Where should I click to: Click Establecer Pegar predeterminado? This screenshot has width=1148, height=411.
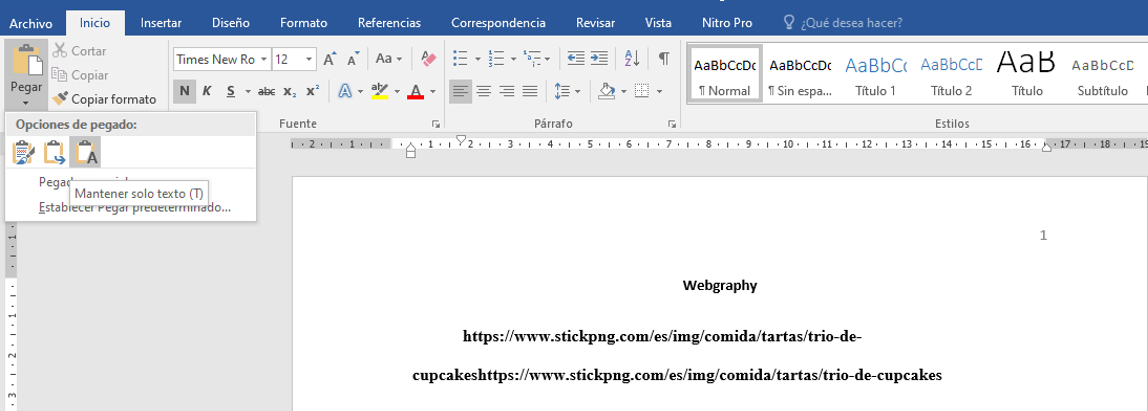pyautogui.click(x=134, y=208)
